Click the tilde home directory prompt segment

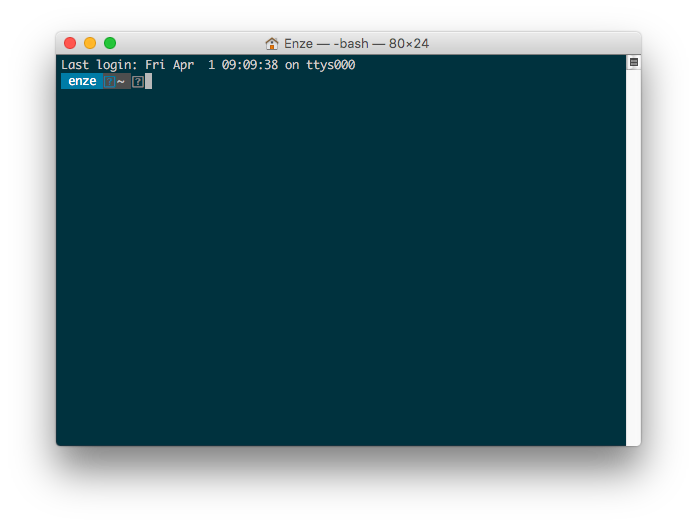point(121,81)
